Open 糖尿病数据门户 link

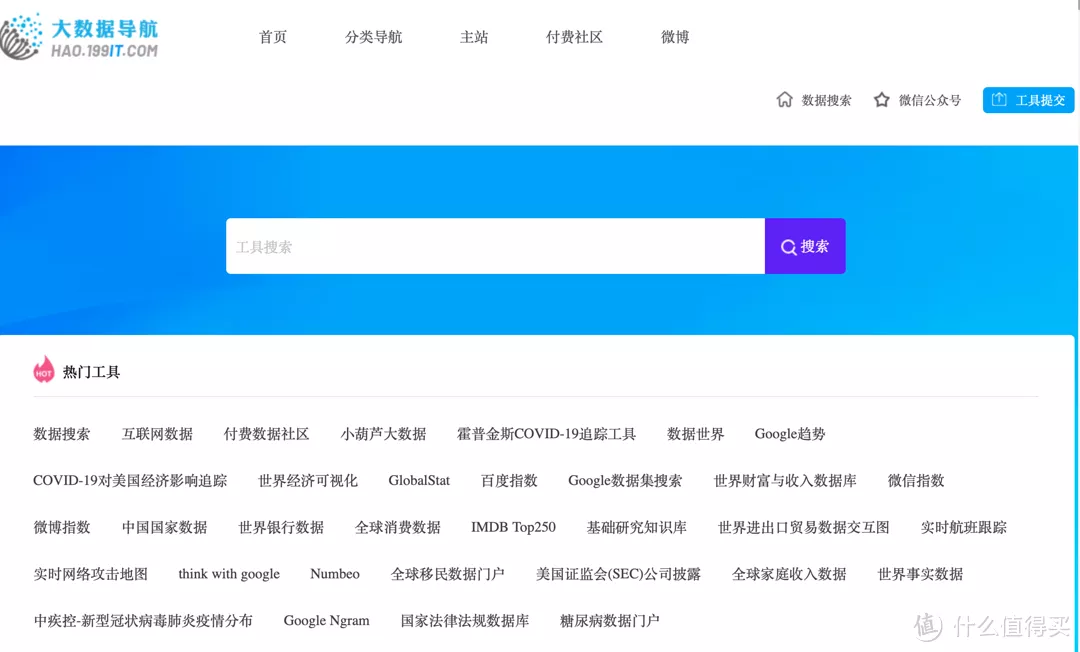click(x=610, y=621)
